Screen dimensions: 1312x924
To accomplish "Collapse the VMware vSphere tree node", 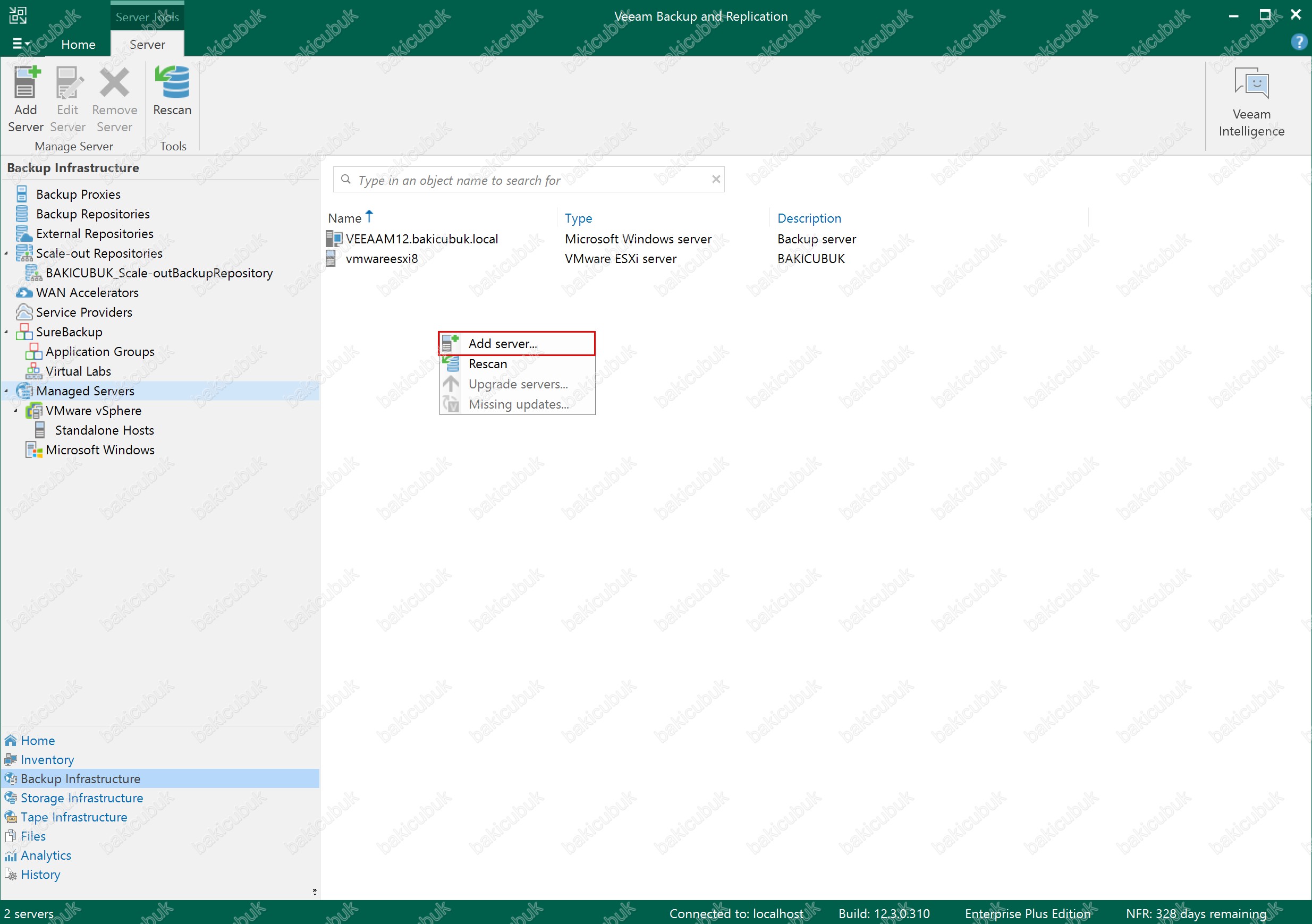I will (16, 410).
